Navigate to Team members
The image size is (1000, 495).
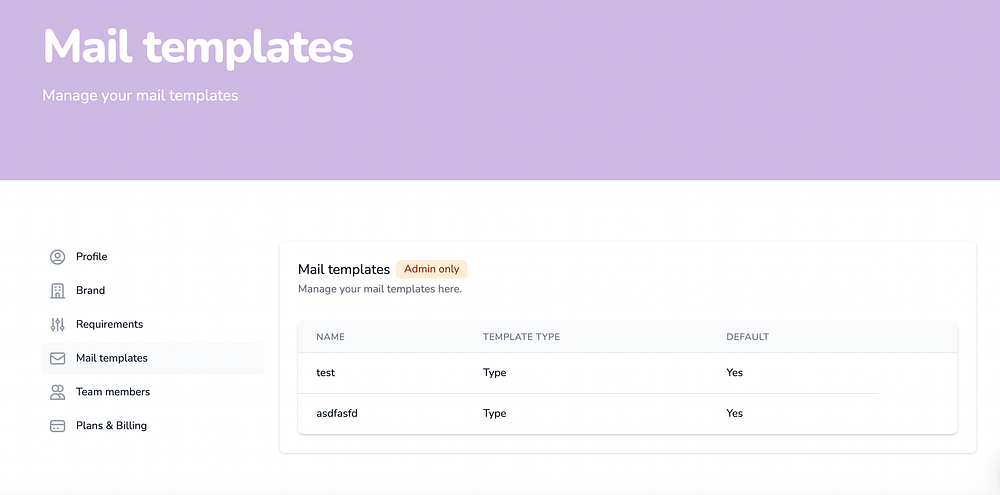[113, 392]
